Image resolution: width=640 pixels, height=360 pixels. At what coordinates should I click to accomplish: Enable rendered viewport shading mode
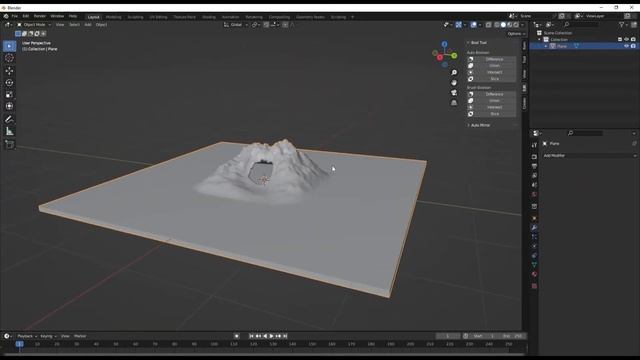tap(516, 25)
